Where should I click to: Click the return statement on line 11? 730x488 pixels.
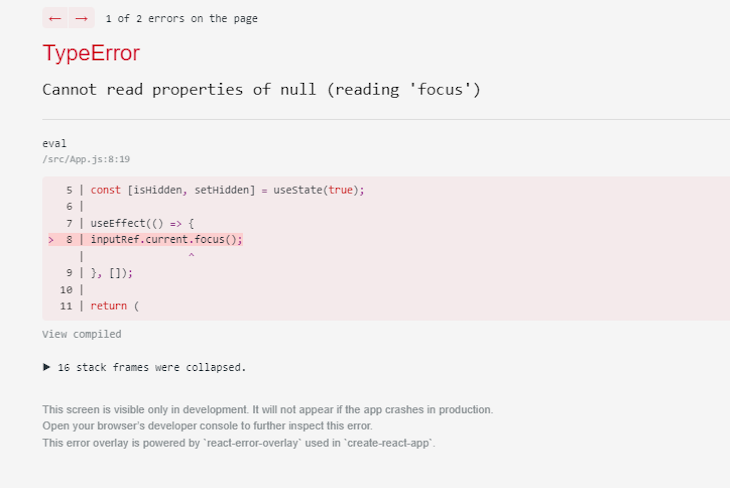click(115, 306)
